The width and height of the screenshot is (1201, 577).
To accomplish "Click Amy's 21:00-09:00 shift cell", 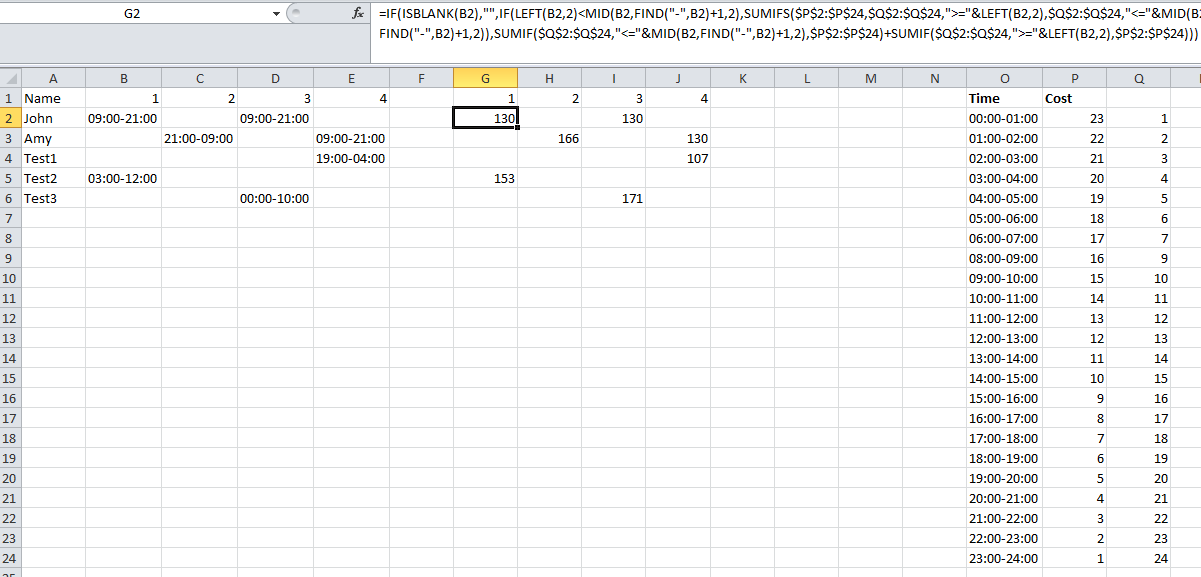I will (199, 138).
